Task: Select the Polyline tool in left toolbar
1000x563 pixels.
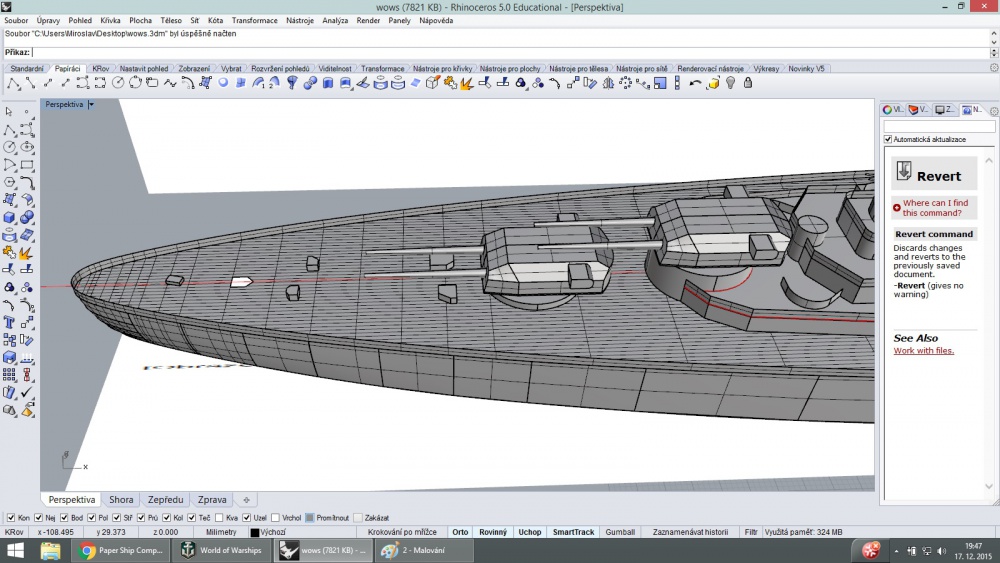Action: click(x=9, y=130)
